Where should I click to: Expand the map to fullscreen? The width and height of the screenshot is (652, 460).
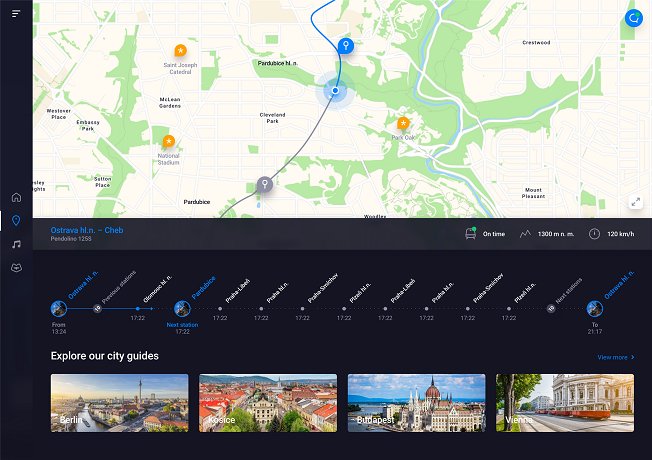point(636,202)
